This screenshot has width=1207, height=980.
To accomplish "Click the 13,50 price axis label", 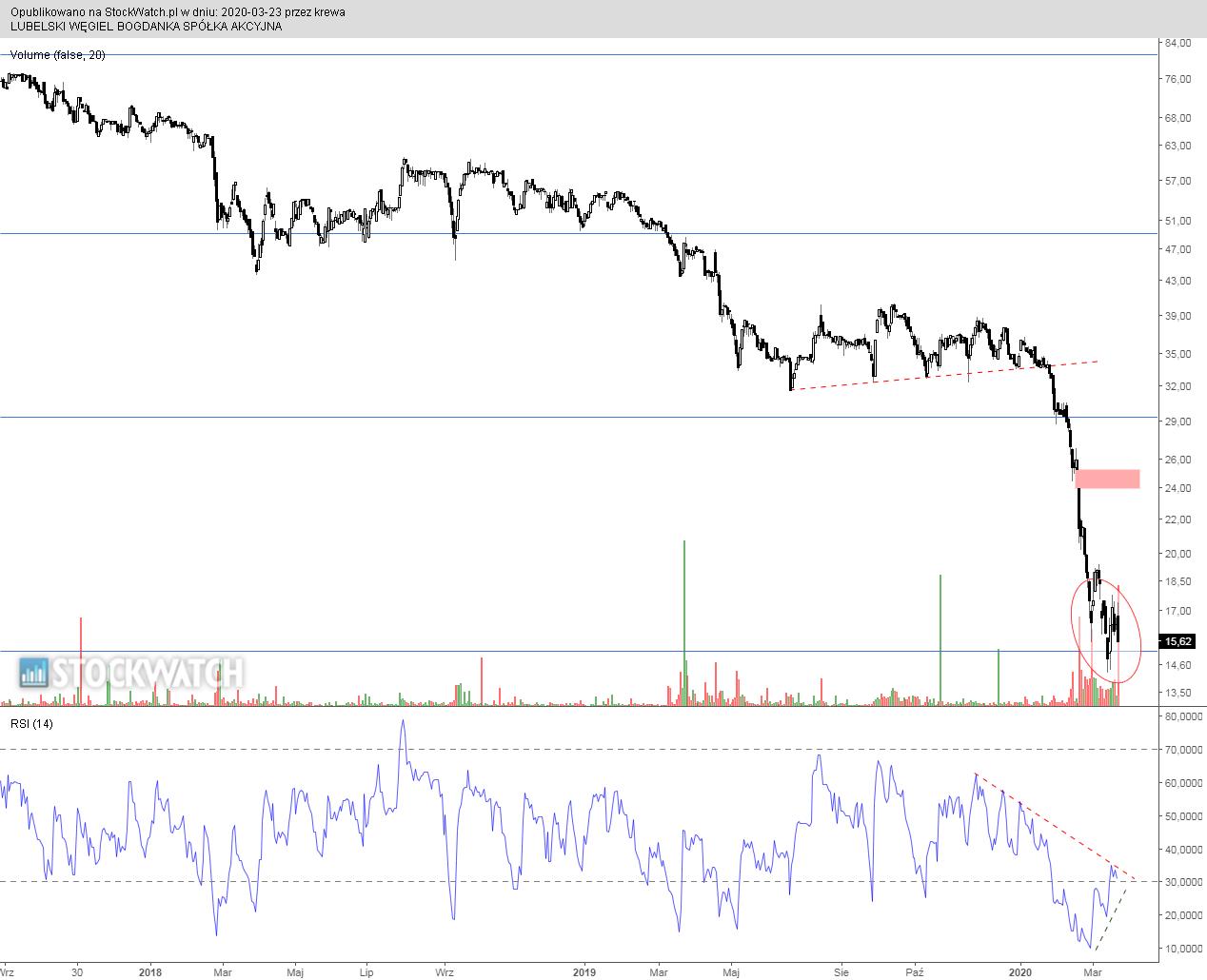I will tap(1177, 693).
